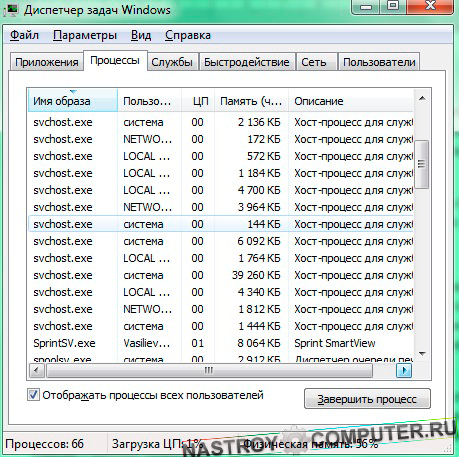Click the Загрузка ЦП status entry
459x457 pixels.
157,444
